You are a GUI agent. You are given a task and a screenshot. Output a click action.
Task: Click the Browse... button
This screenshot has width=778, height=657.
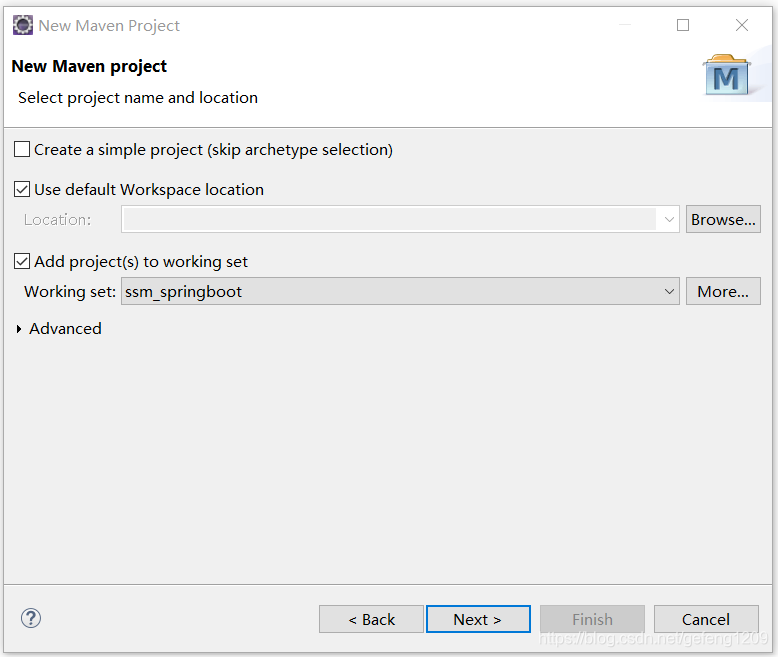point(723,219)
